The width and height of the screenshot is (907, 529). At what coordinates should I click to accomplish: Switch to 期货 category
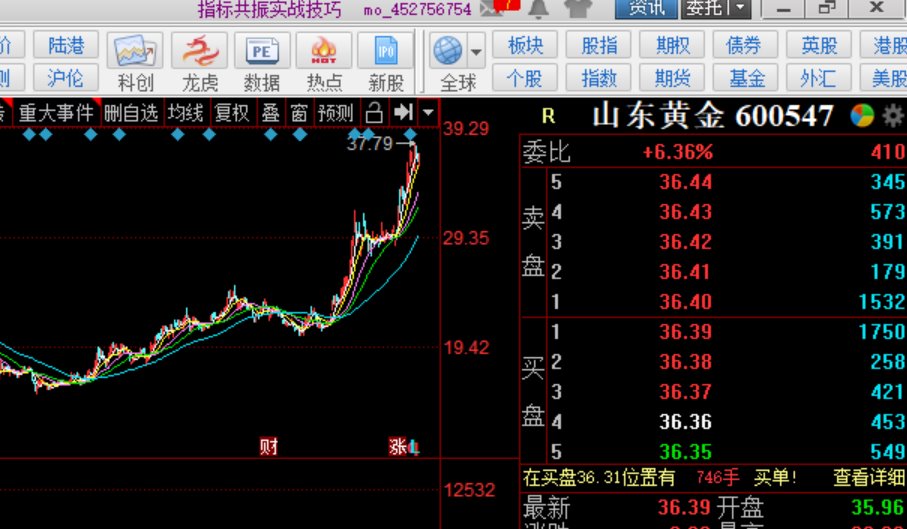(672, 77)
